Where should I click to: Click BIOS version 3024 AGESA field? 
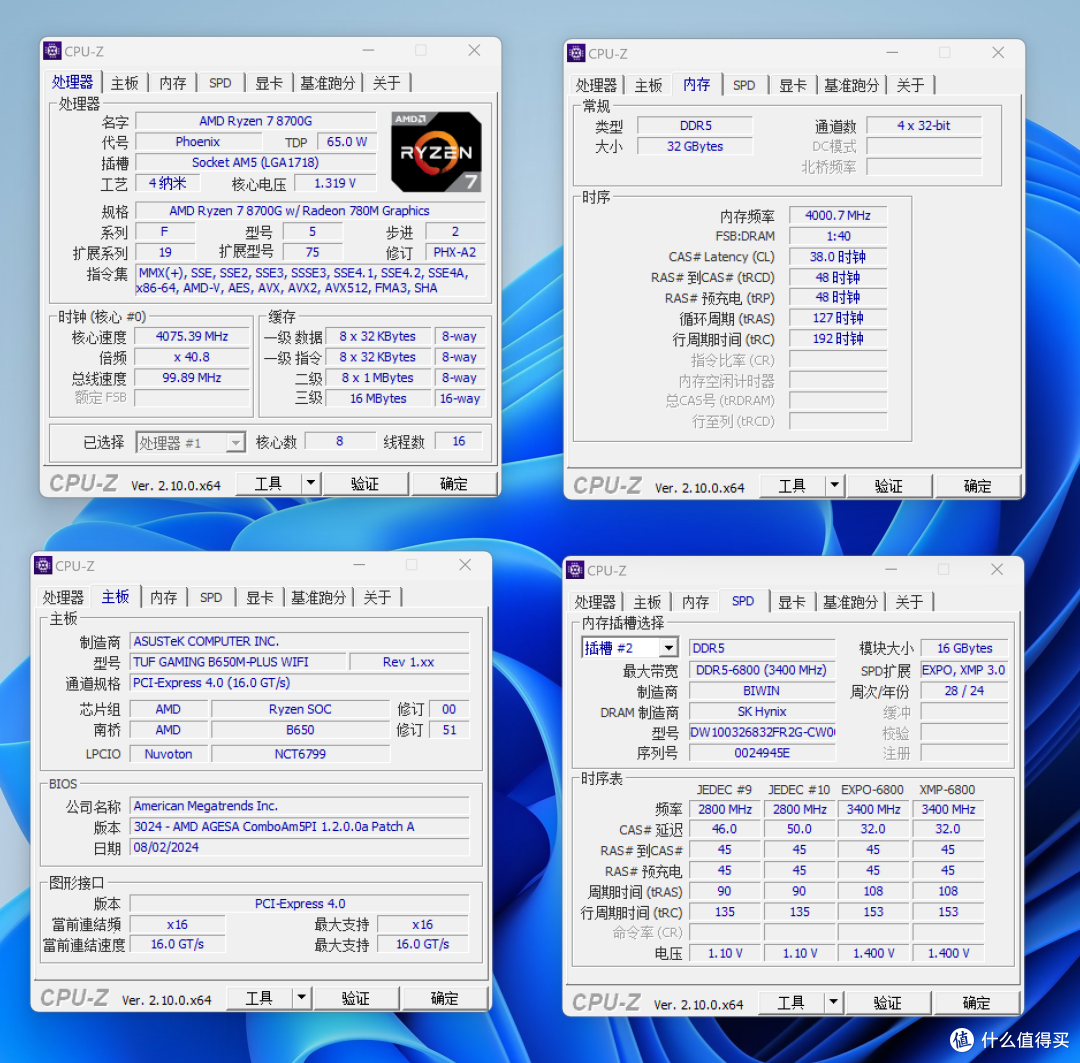(x=300, y=827)
